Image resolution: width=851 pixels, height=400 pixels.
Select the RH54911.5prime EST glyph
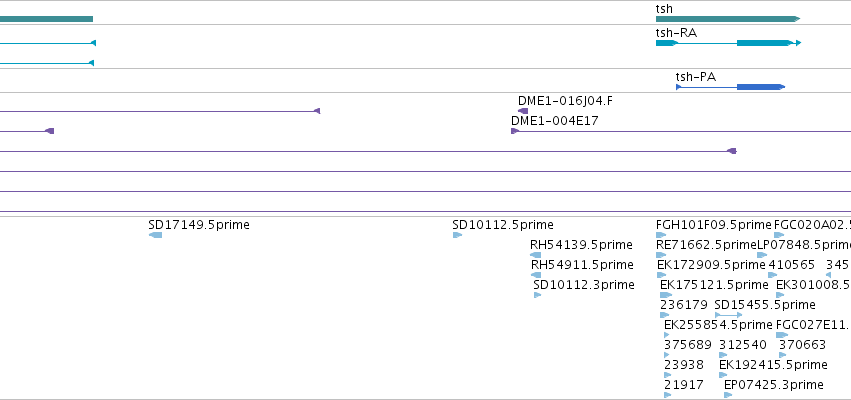coord(536,275)
